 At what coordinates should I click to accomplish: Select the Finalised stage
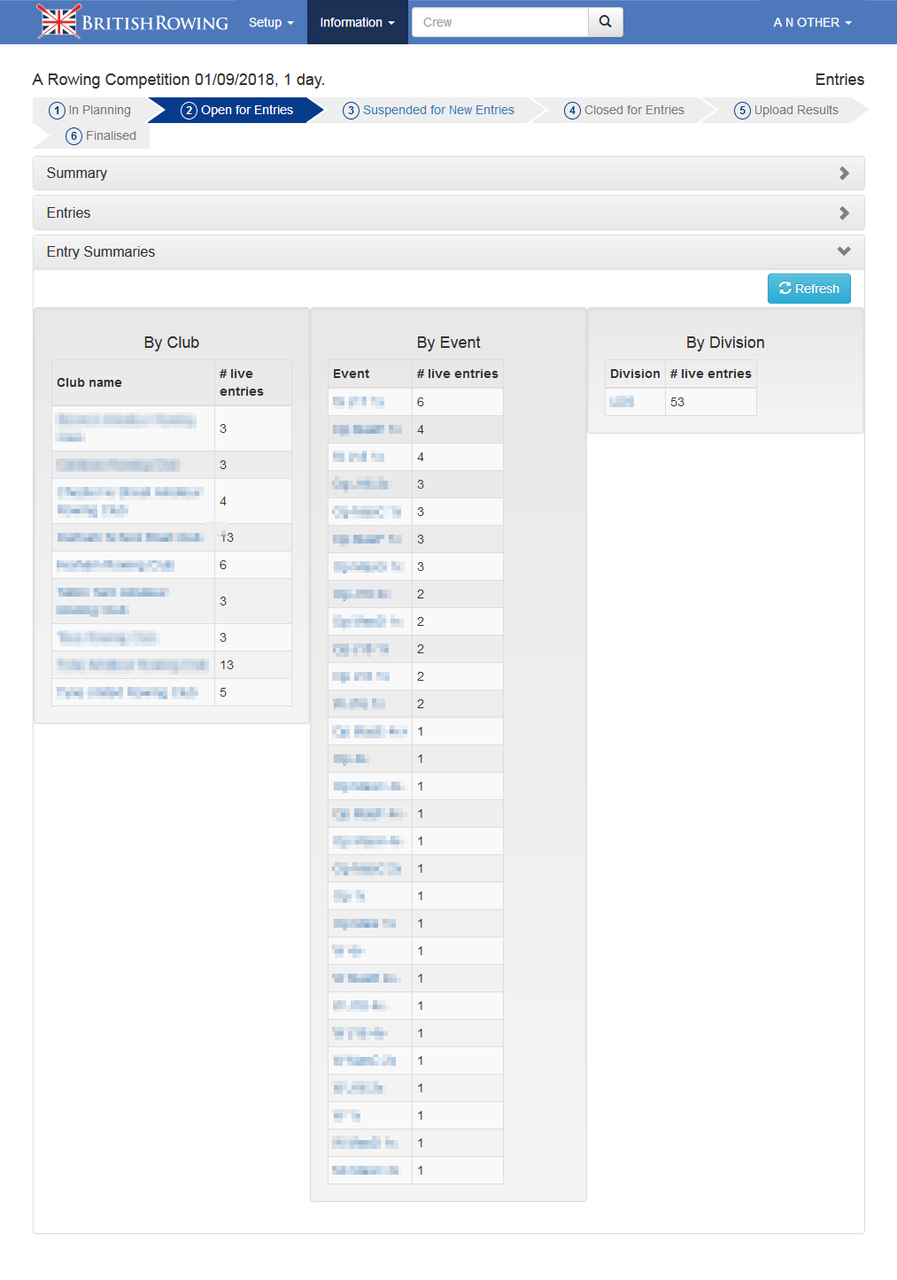point(101,136)
